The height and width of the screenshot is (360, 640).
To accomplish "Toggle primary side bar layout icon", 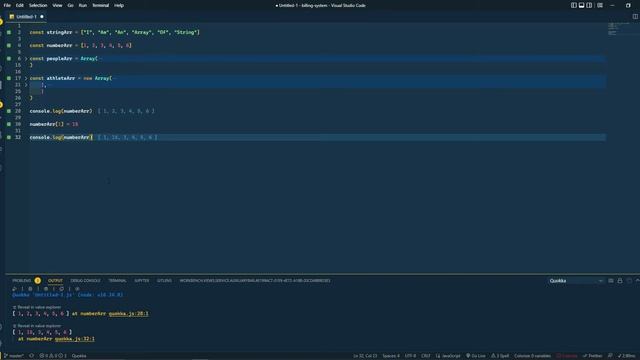I will coord(573,5).
